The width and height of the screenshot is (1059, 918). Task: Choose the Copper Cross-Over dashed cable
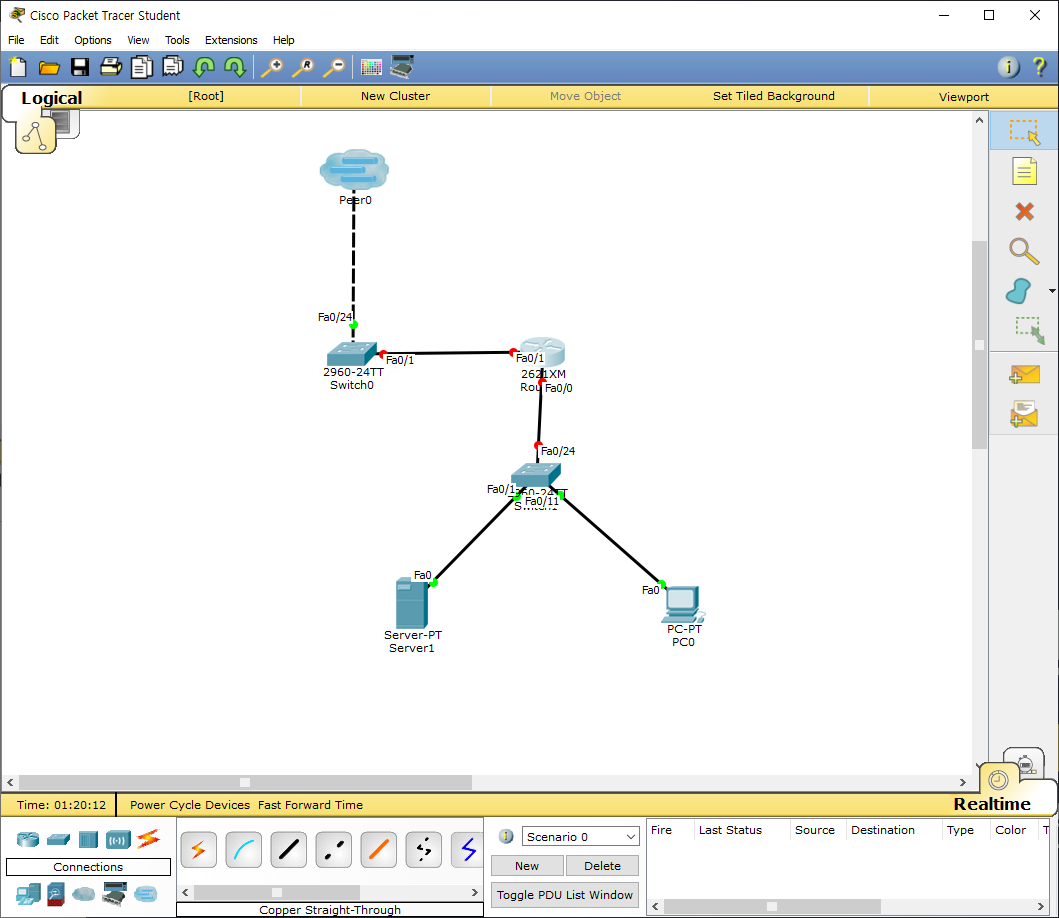coord(334,849)
